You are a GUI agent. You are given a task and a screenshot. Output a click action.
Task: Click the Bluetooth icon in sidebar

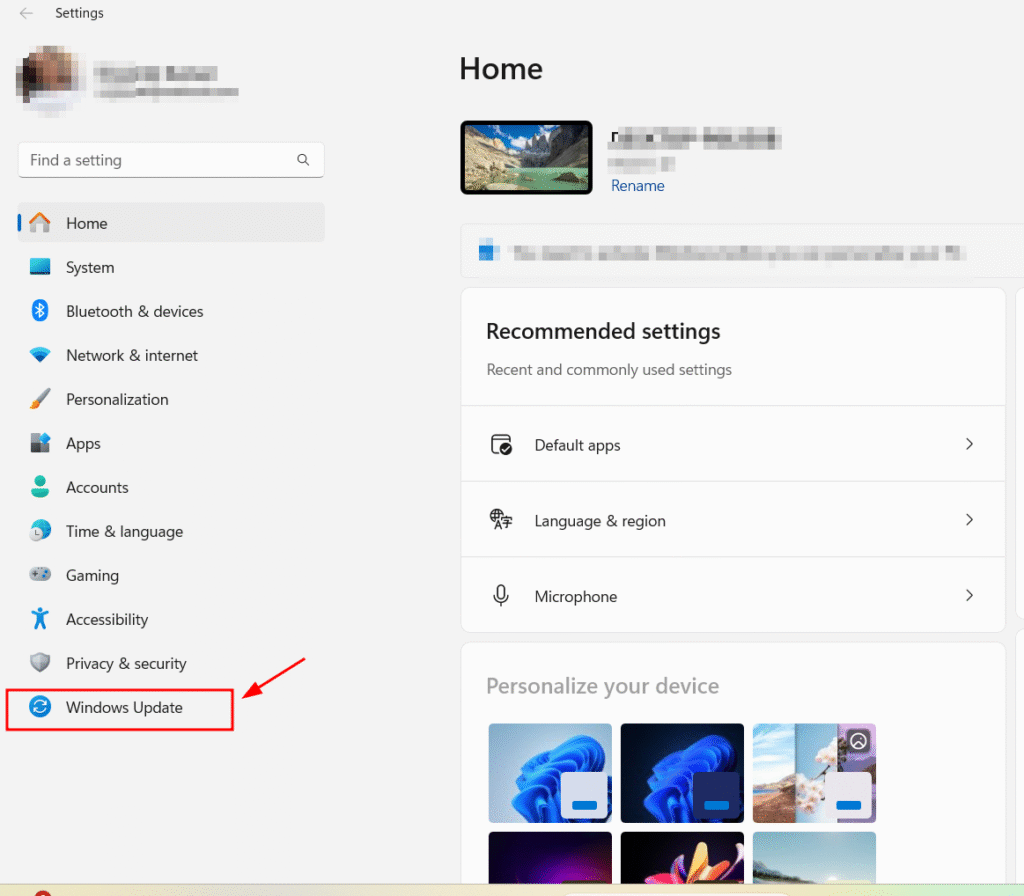(x=40, y=310)
